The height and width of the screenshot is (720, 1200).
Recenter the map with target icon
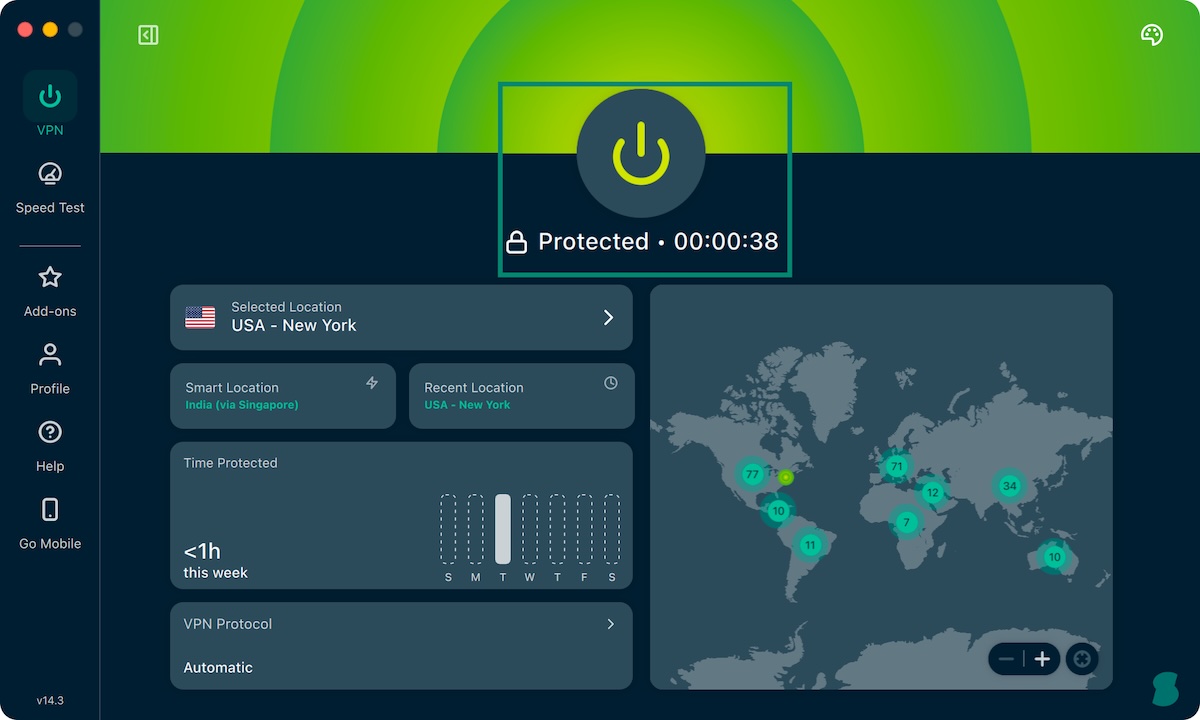(x=1082, y=659)
